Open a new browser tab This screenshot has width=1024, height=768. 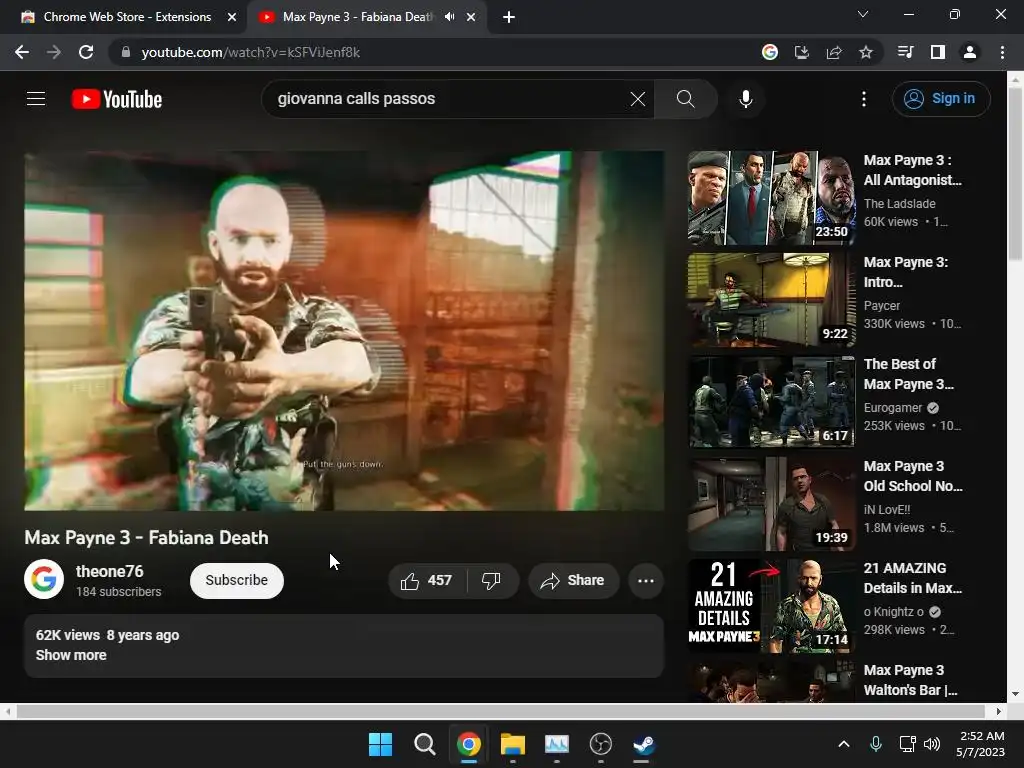[509, 17]
